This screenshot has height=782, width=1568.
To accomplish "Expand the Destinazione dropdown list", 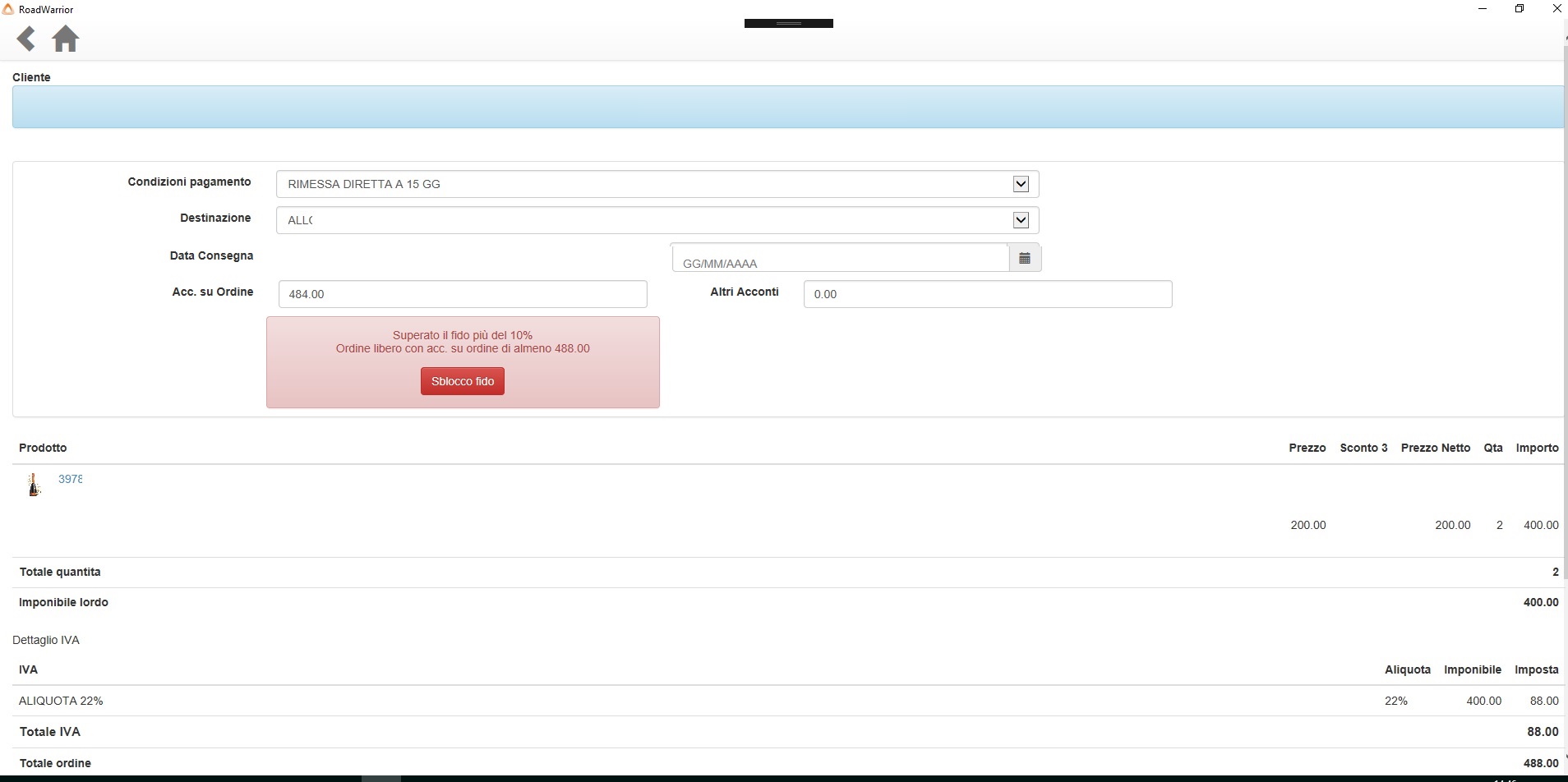I will pos(1021,220).
